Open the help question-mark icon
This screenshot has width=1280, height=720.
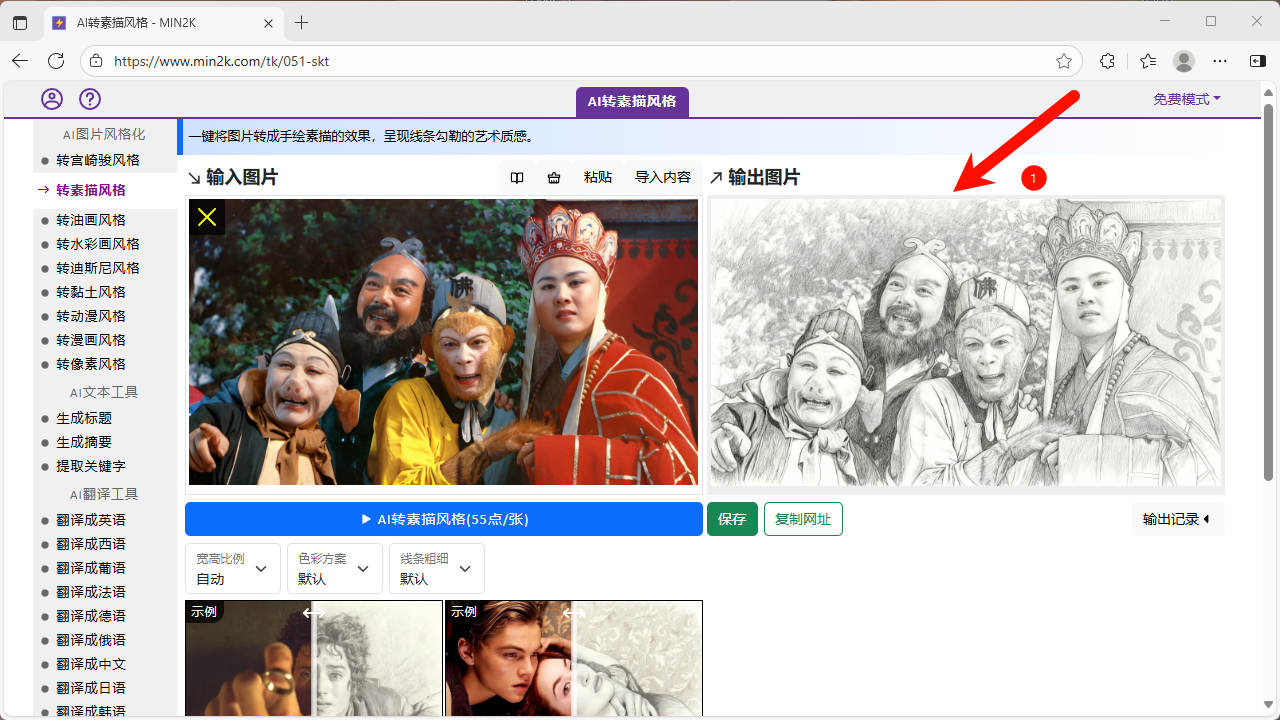[90, 99]
